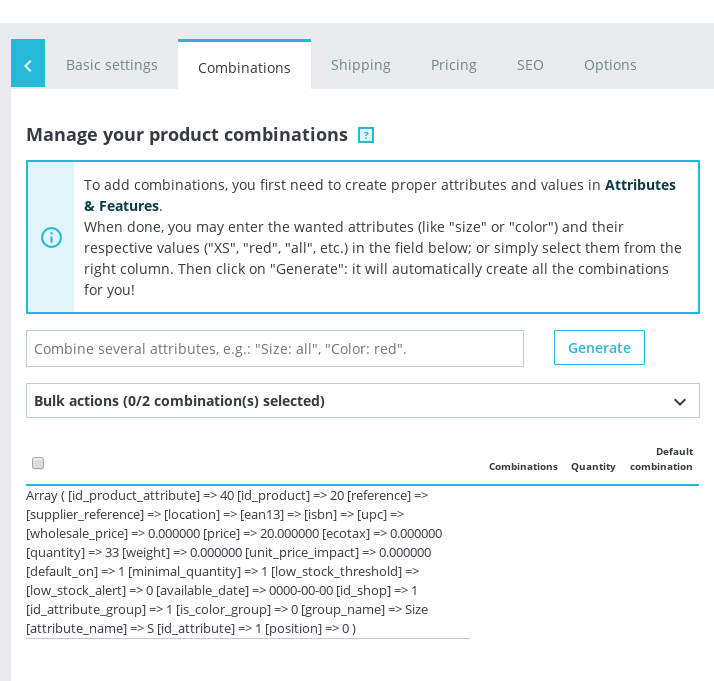Open the help icon beside Manage your product combinations

coord(366,135)
